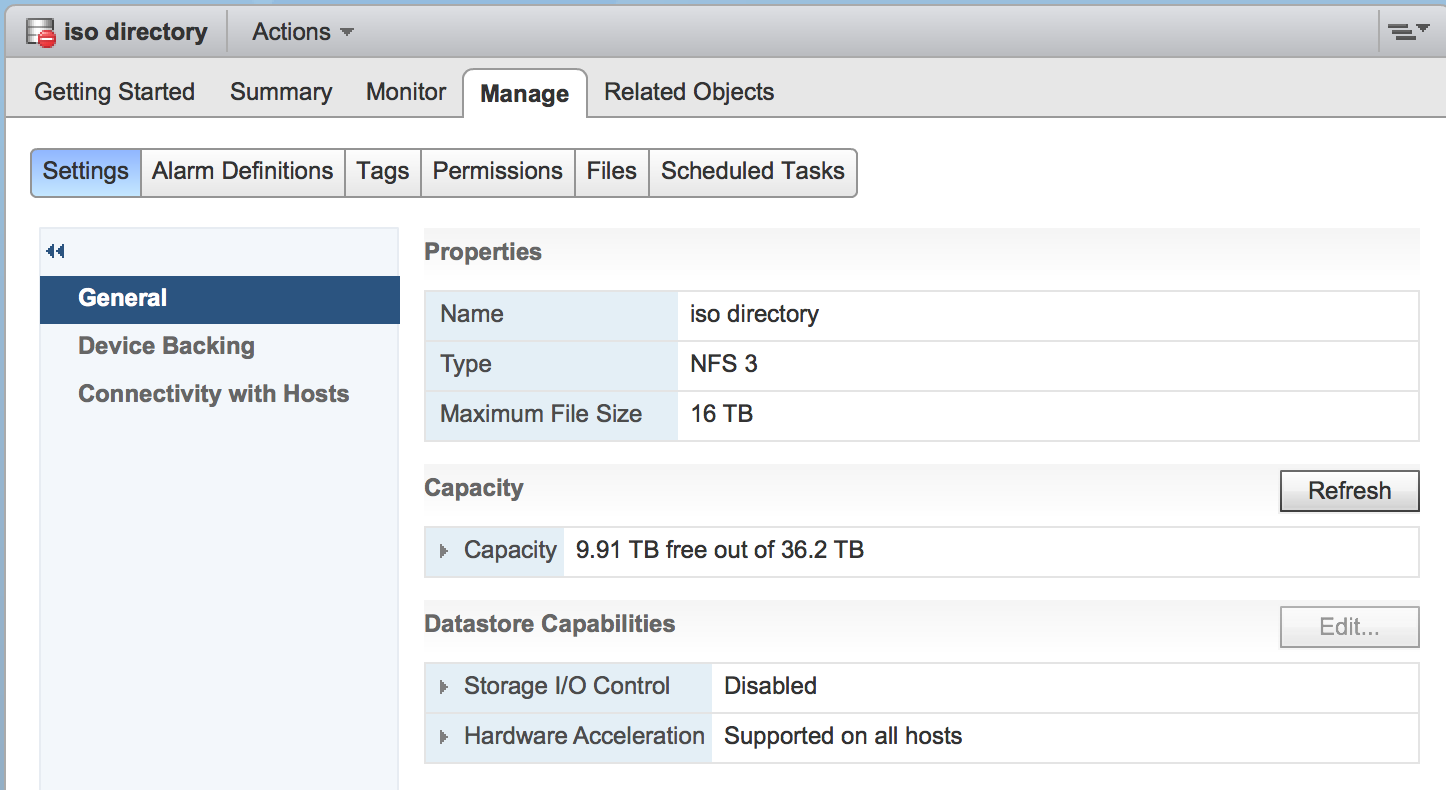Click 'Supported on all hosts' value
The height and width of the screenshot is (790, 1446).
coord(843,736)
